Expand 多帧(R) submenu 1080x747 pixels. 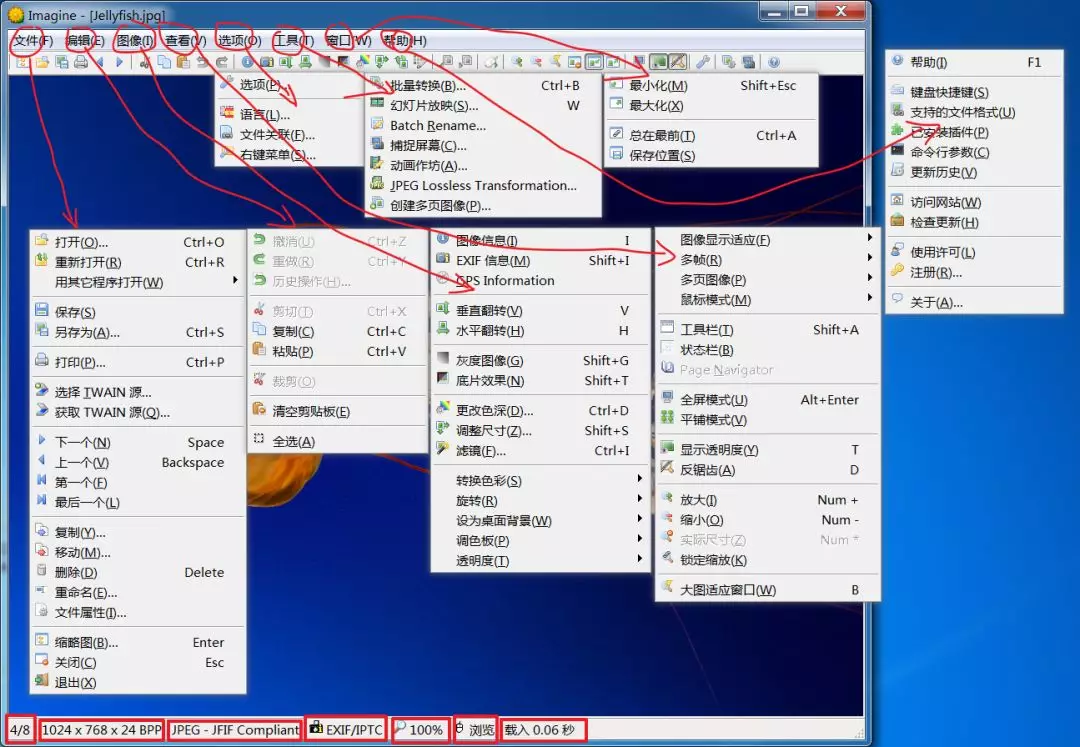coord(767,260)
